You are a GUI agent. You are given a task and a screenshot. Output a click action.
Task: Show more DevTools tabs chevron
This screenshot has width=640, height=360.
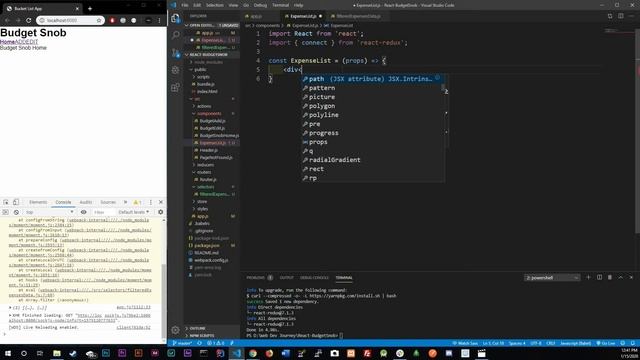point(125,202)
